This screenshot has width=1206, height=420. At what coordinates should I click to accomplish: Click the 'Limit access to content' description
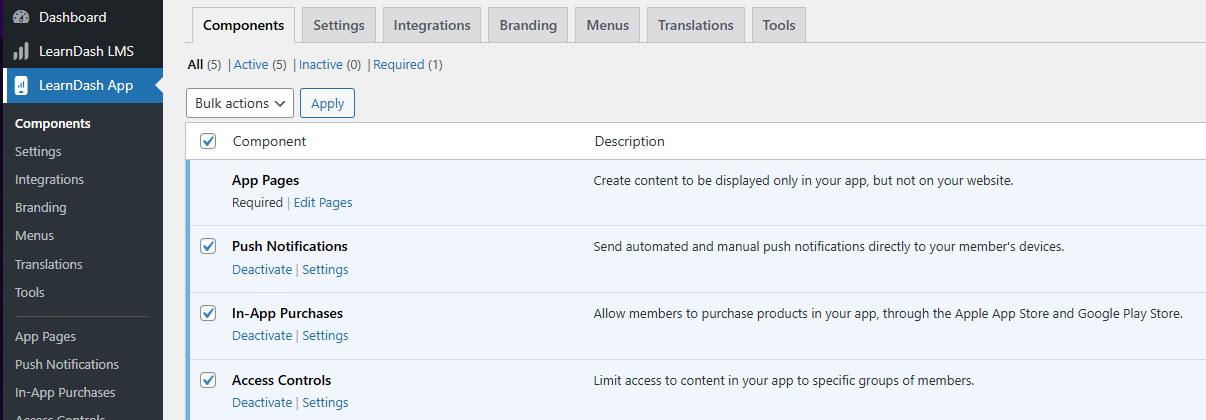pos(784,380)
